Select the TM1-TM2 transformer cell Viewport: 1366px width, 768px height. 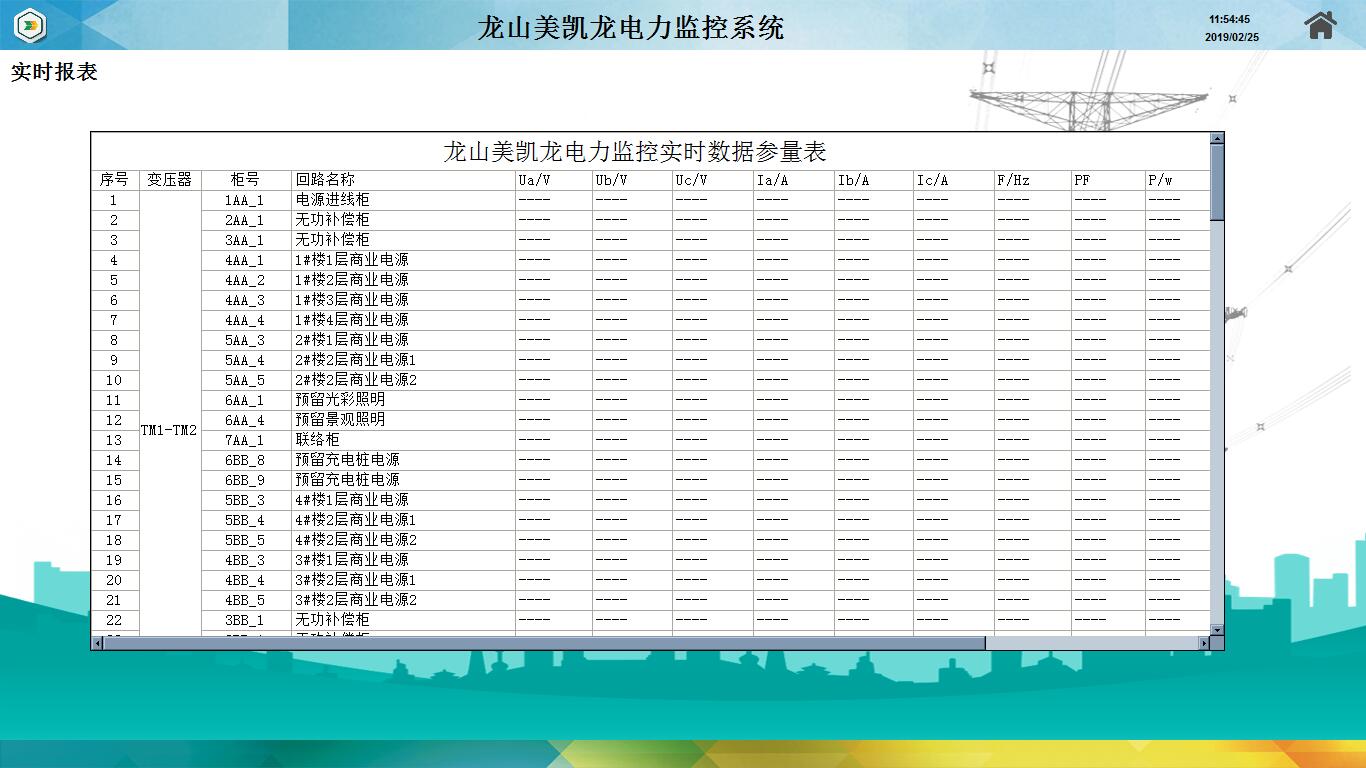coord(169,430)
